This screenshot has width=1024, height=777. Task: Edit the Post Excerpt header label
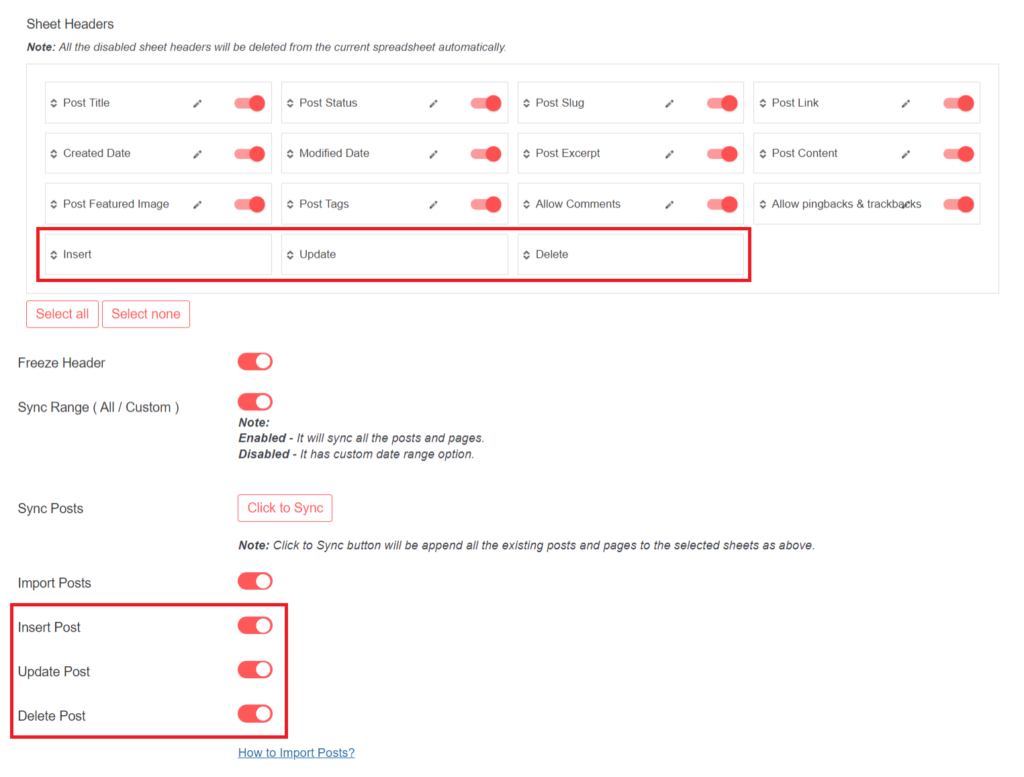[669, 153]
